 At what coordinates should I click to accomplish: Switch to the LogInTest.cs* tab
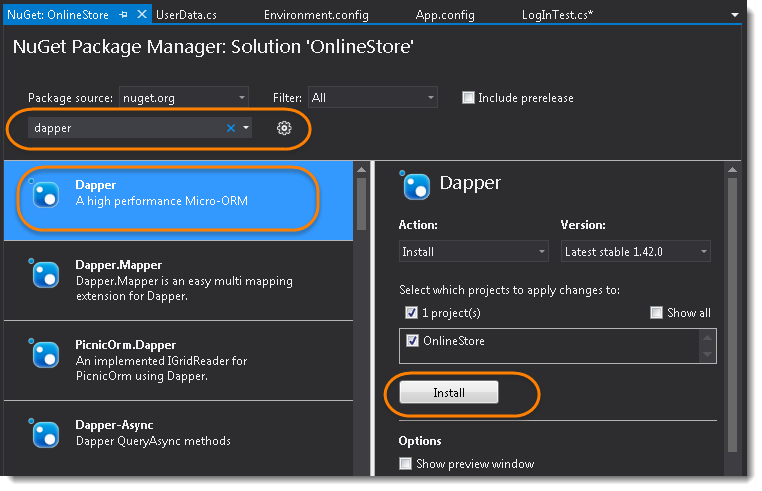pyautogui.click(x=557, y=15)
